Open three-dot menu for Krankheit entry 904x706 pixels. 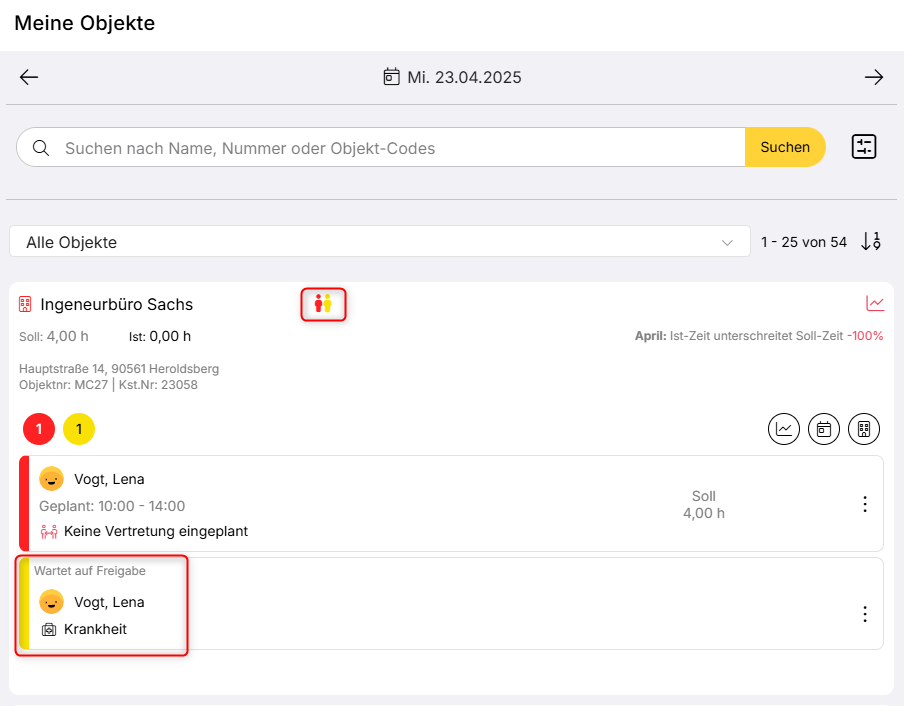coord(865,614)
